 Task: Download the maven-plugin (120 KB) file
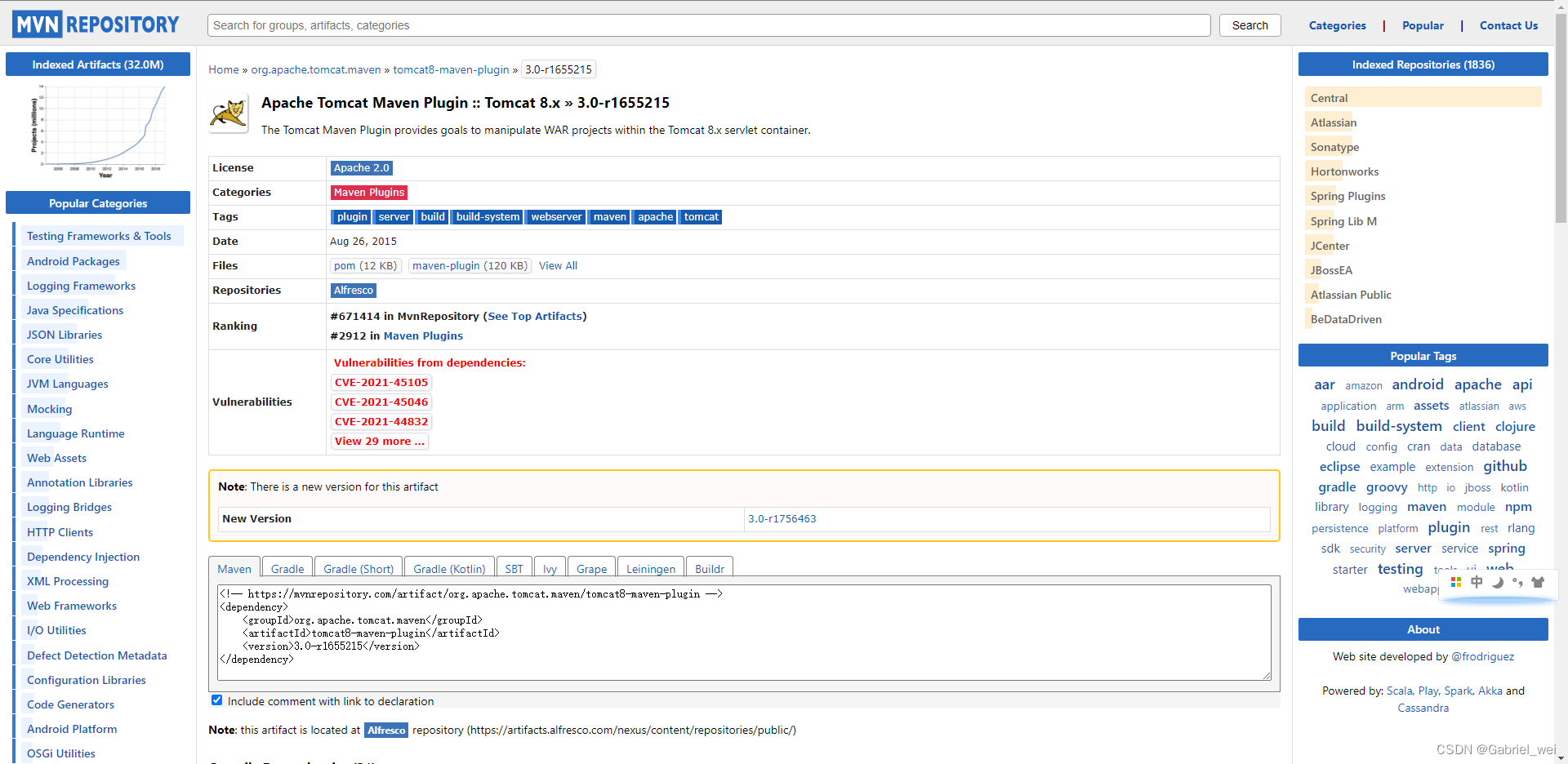click(x=470, y=266)
